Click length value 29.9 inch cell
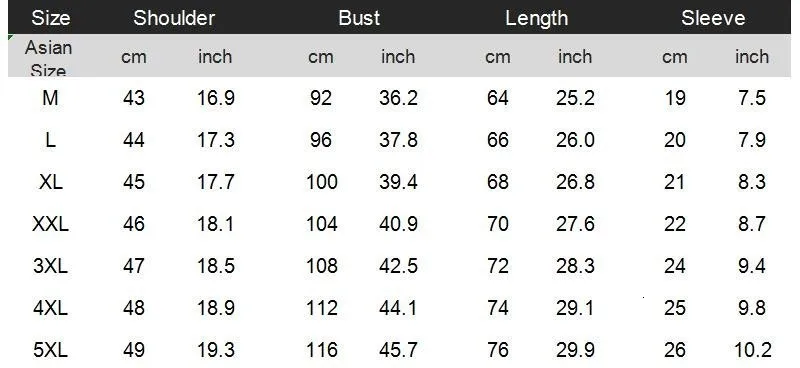Image resolution: width=800 pixels, height=368 pixels. click(x=575, y=350)
